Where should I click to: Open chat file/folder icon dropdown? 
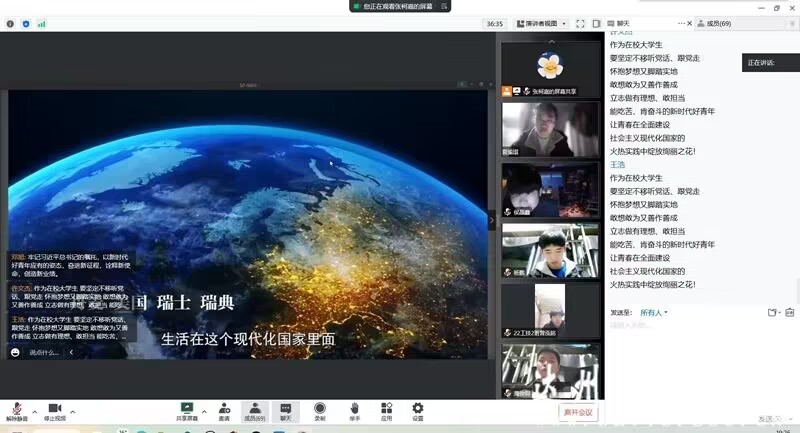click(774, 313)
